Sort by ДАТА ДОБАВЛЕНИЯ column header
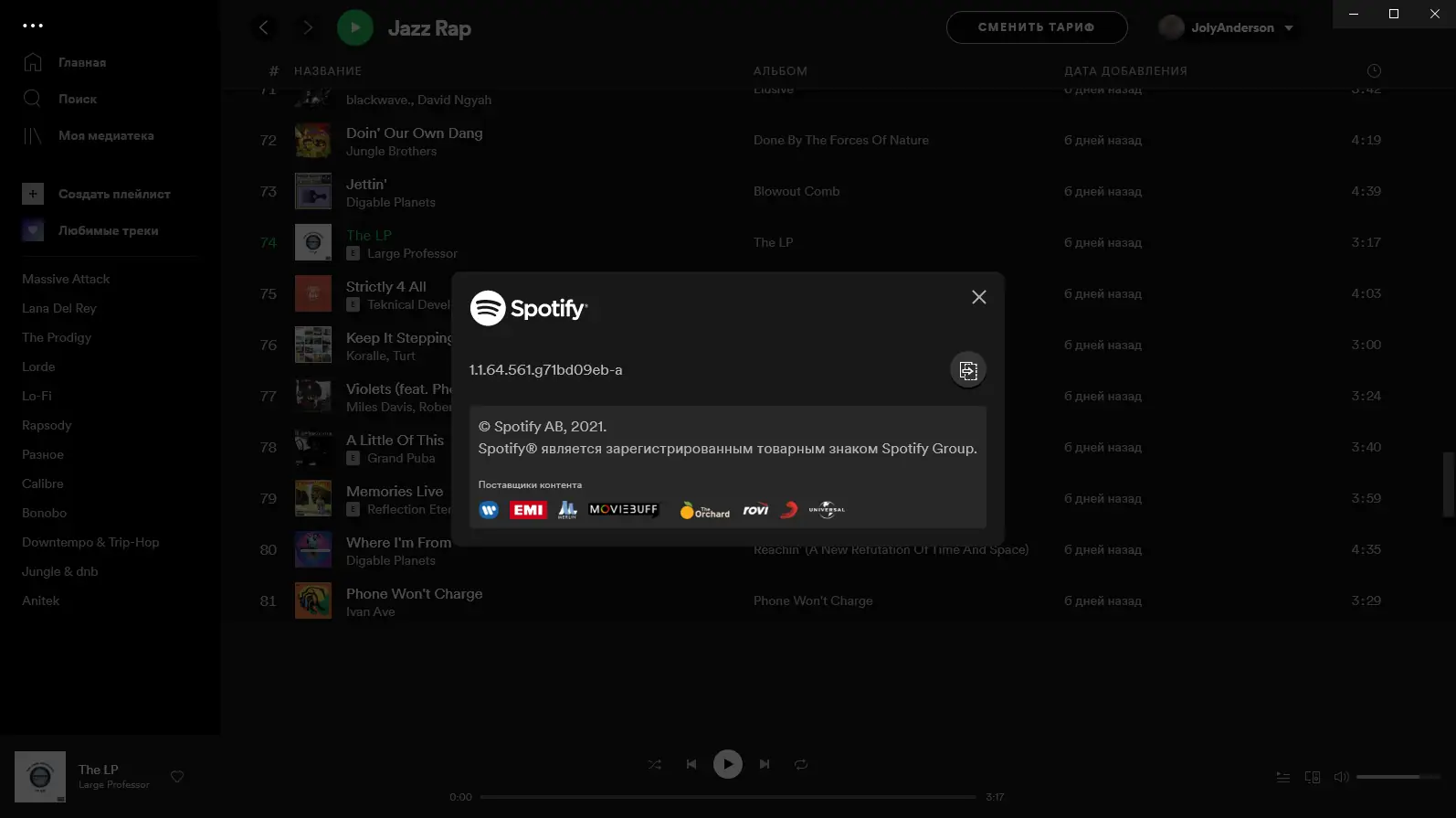1456x818 pixels. coord(1125,70)
